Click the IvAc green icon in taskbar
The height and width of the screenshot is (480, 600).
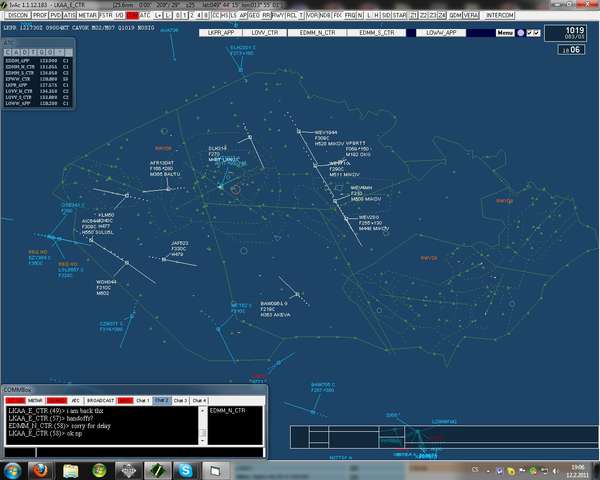(158, 471)
